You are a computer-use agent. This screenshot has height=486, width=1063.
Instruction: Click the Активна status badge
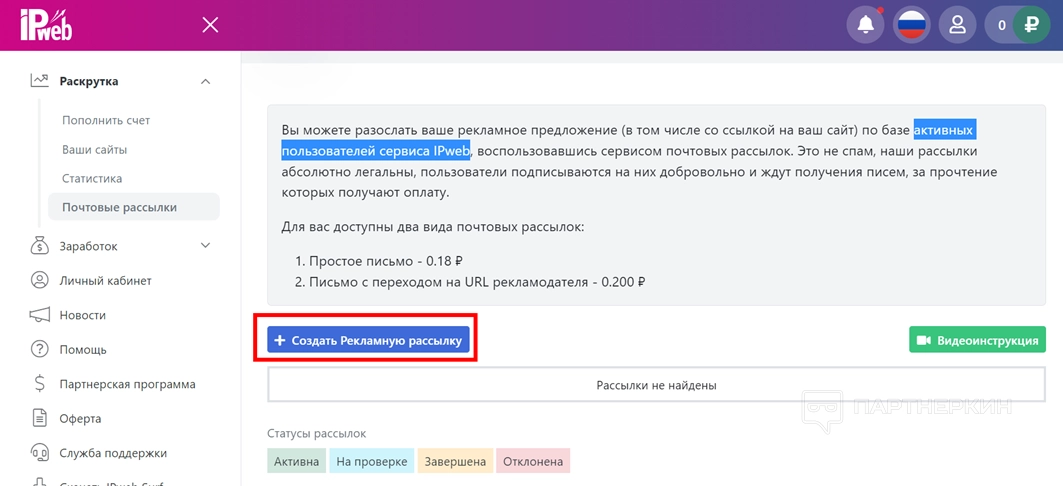point(296,462)
